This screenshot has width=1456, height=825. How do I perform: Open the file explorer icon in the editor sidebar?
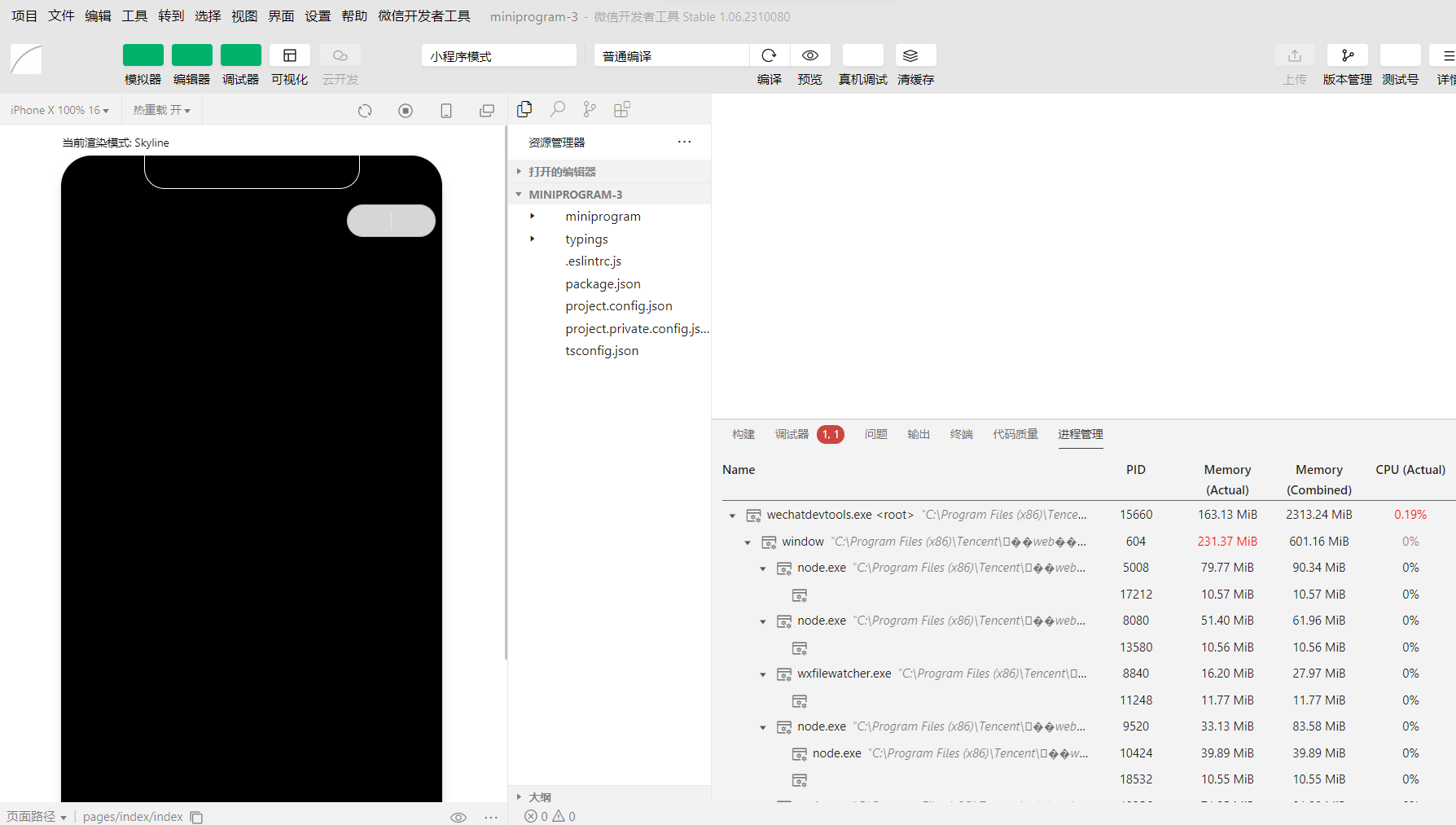point(524,109)
